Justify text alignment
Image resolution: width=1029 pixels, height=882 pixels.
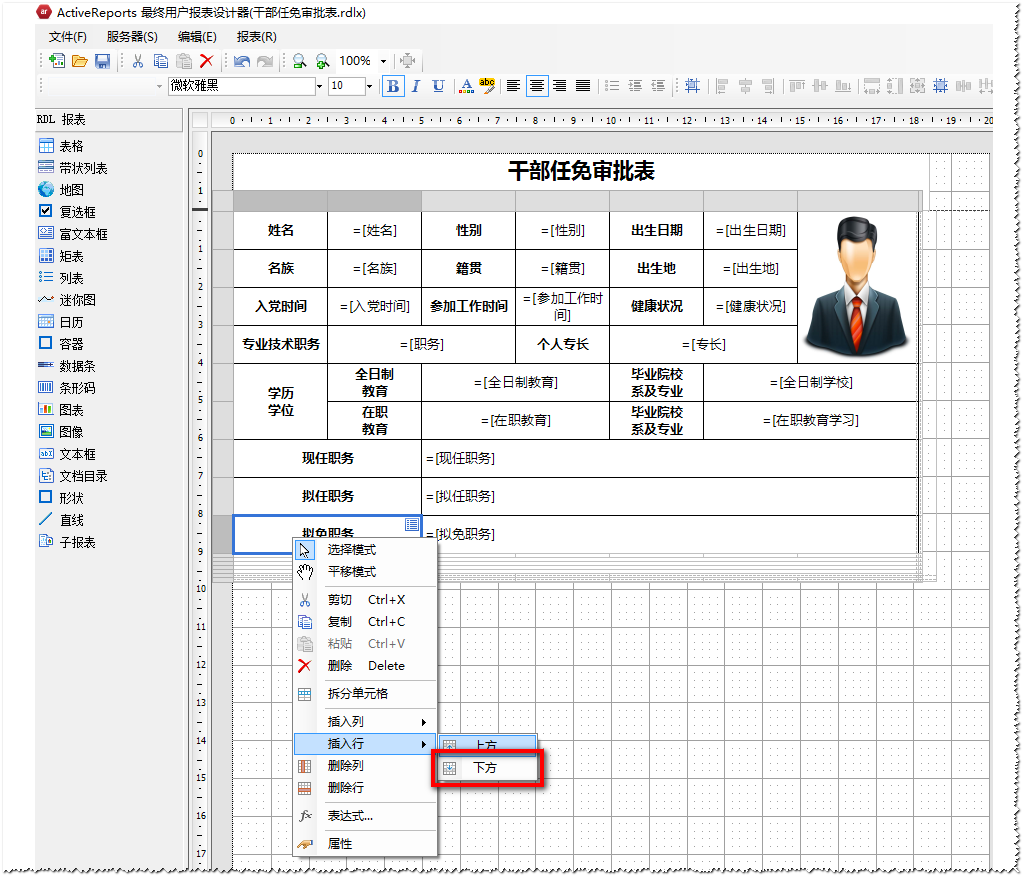pyautogui.click(x=583, y=86)
